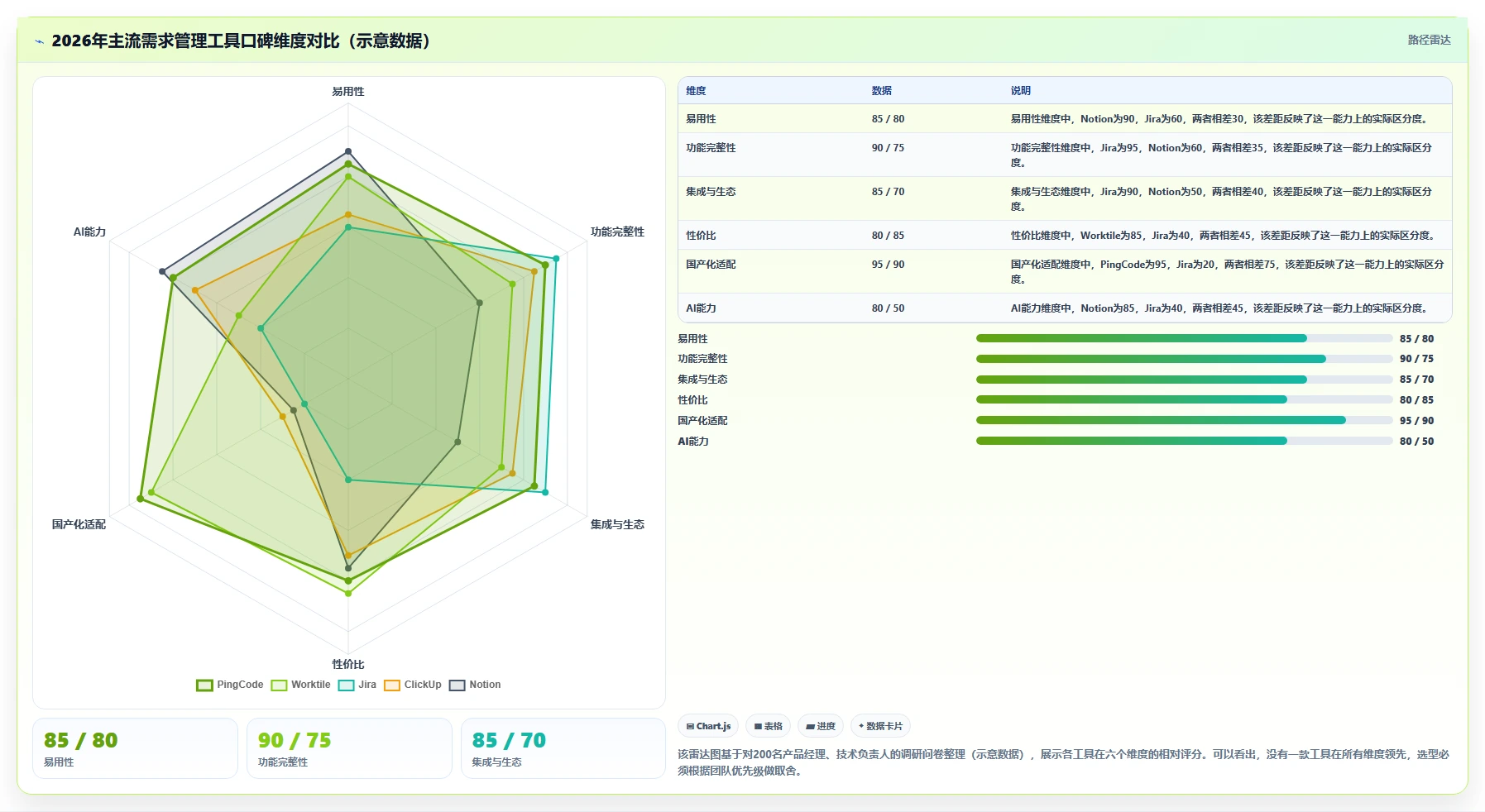
Task: Click progress list value 95 / 90
Action: click(1416, 421)
